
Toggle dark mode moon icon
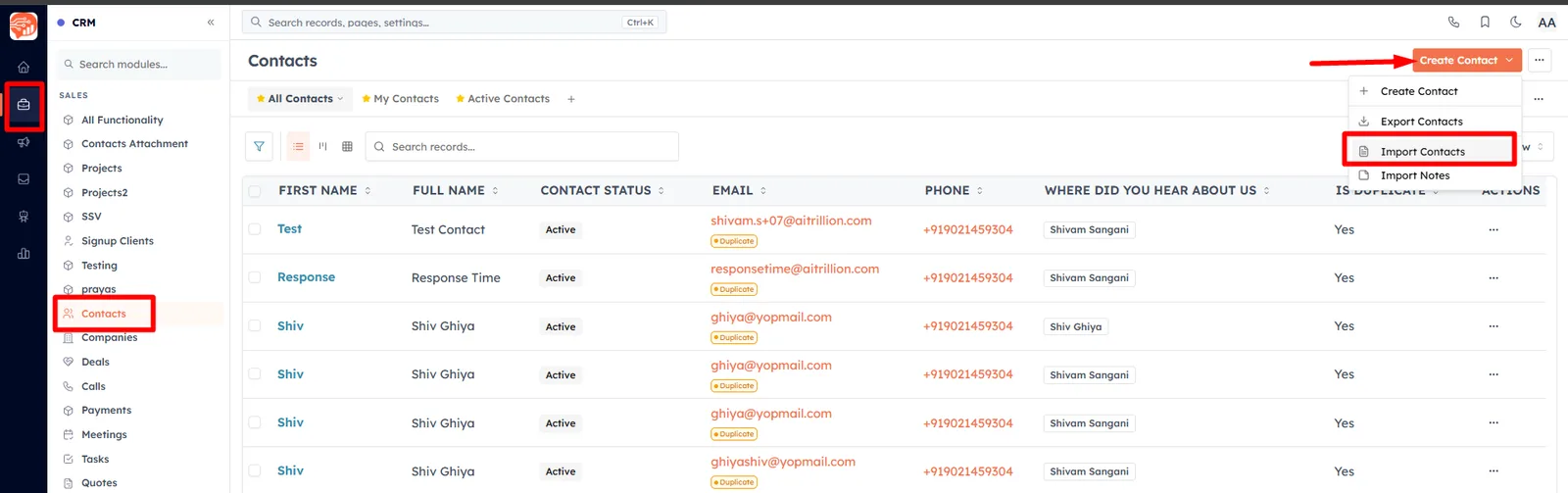tap(1516, 23)
